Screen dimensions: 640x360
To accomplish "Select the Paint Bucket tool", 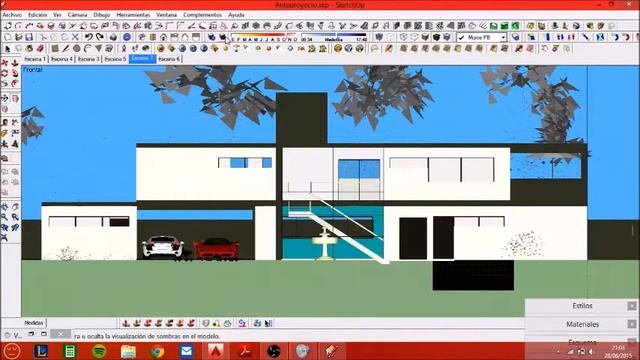I will (29, 49).
